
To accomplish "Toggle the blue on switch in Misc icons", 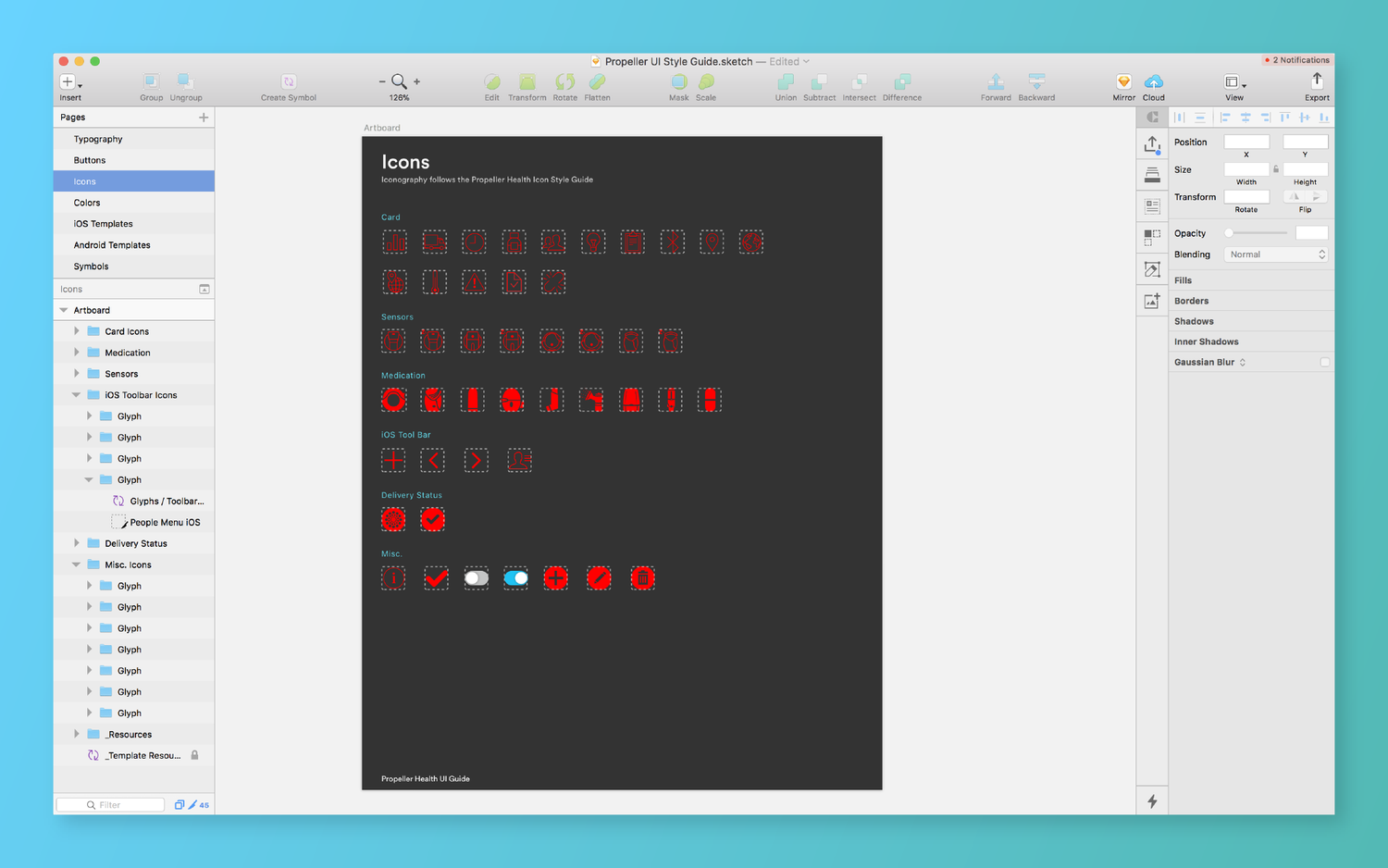I will (x=515, y=578).
